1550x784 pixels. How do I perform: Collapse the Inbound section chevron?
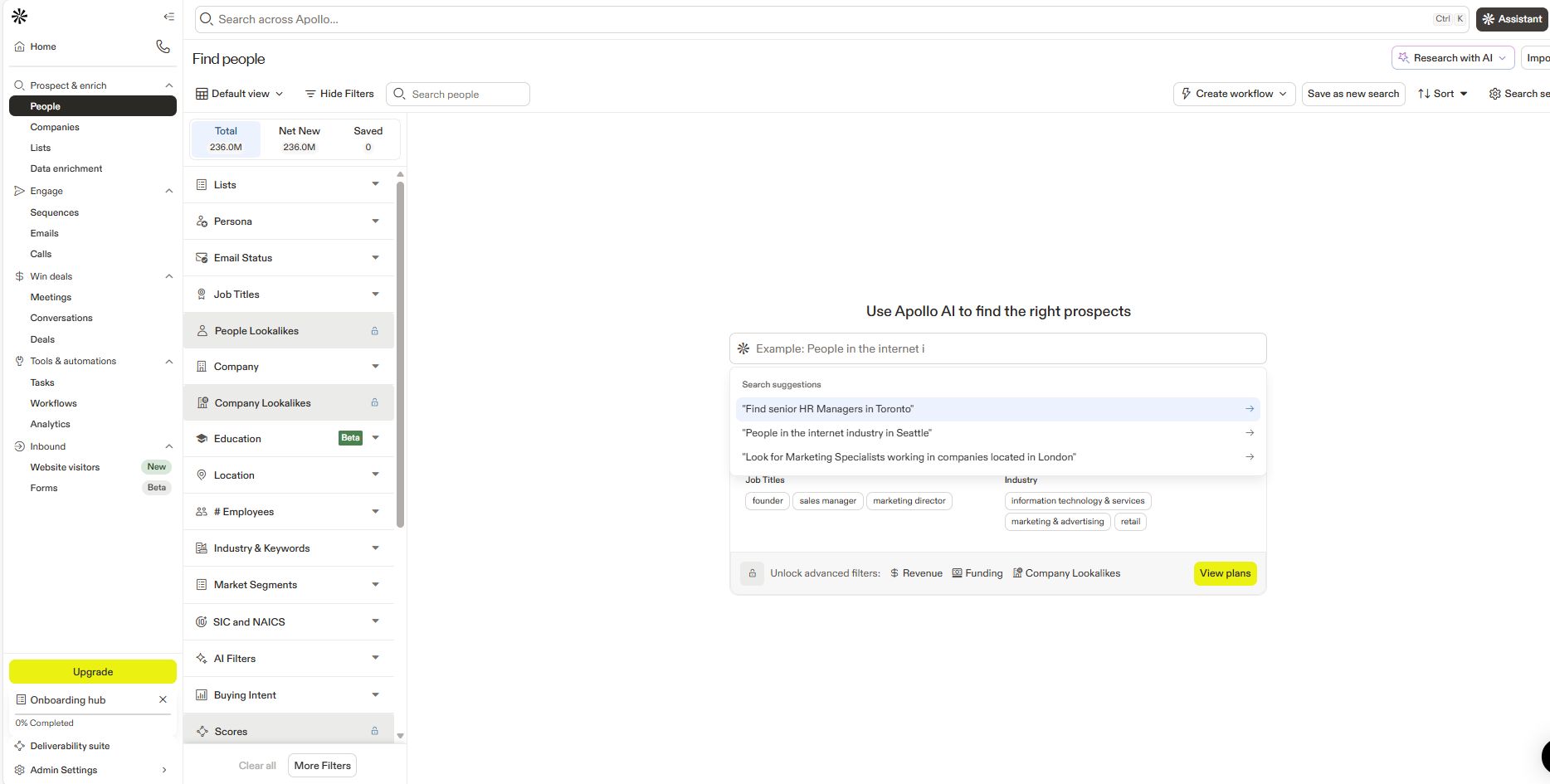169,446
